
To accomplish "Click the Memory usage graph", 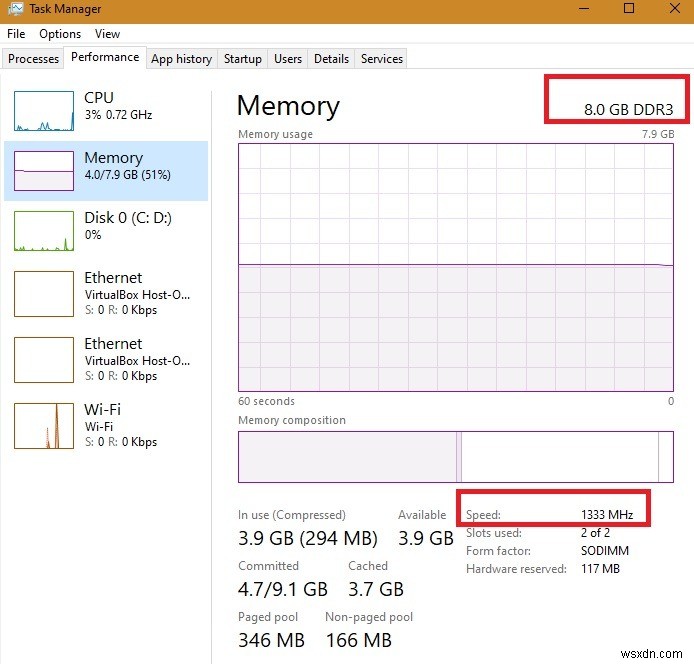I will point(456,267).
